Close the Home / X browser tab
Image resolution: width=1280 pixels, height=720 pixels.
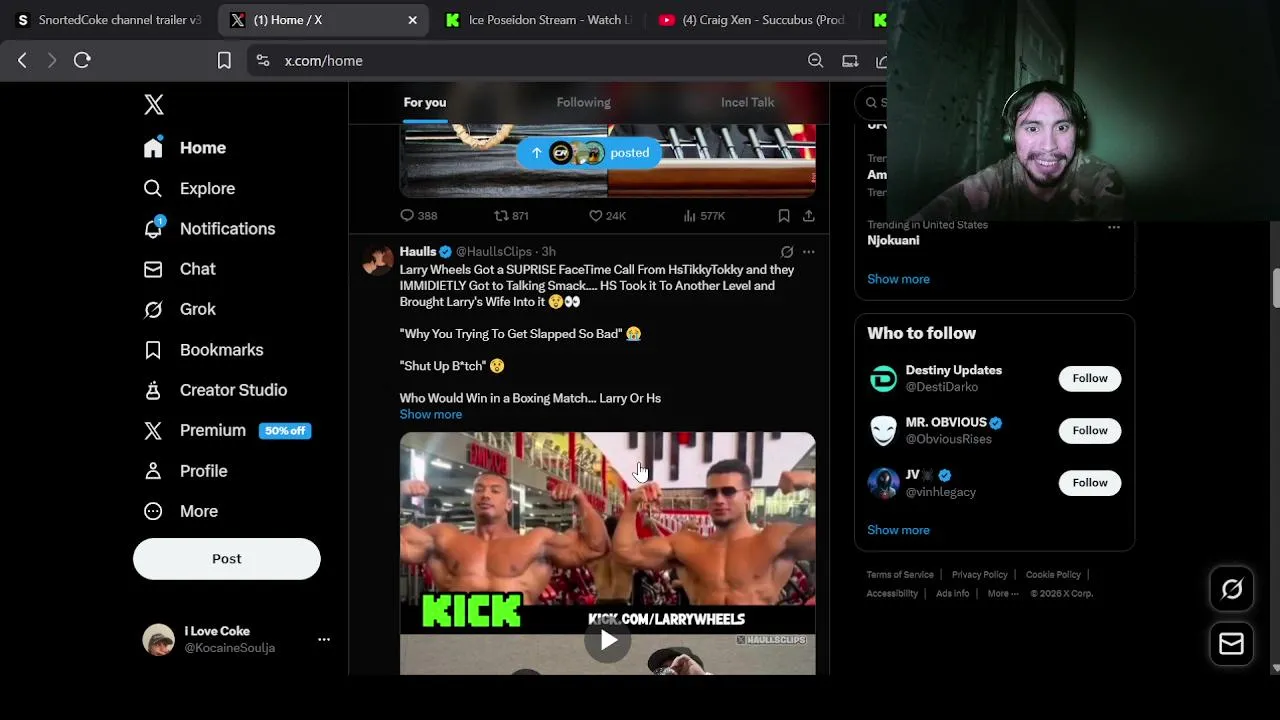coord(412,20)
